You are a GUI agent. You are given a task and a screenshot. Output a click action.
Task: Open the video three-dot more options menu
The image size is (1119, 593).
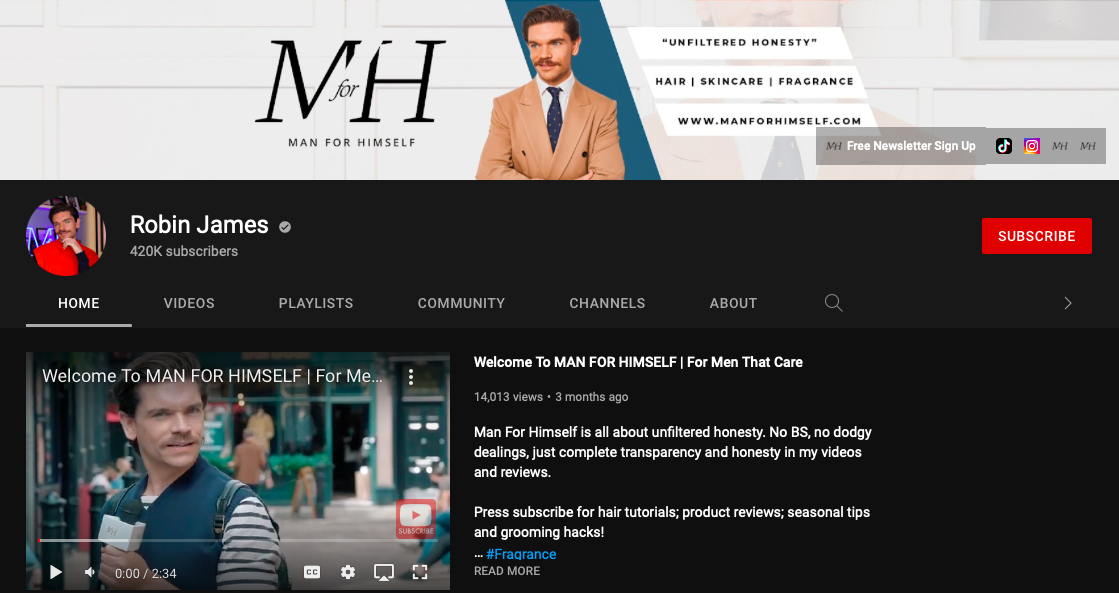click(x=410, y=377)
